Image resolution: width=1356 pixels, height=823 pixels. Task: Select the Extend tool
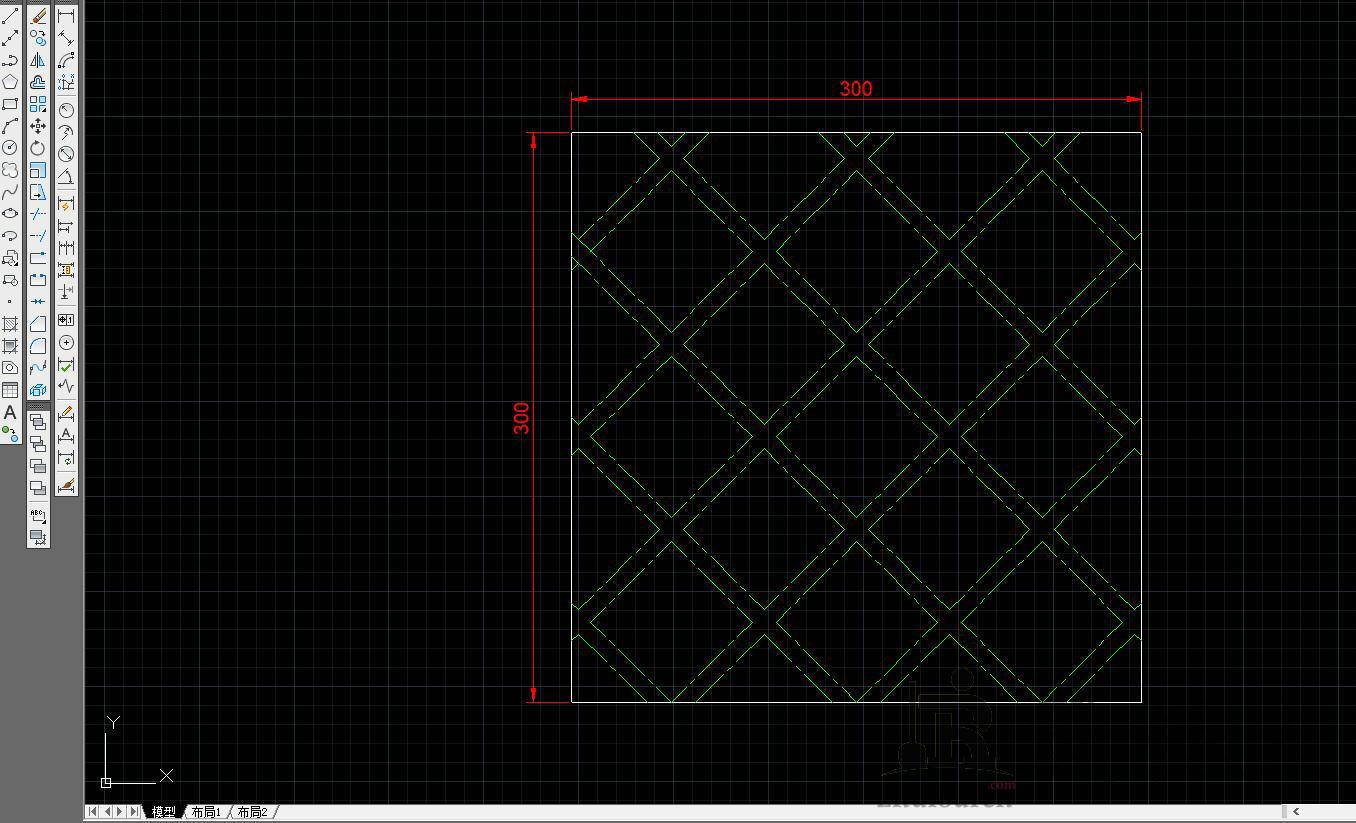click(x=38, y=236)
